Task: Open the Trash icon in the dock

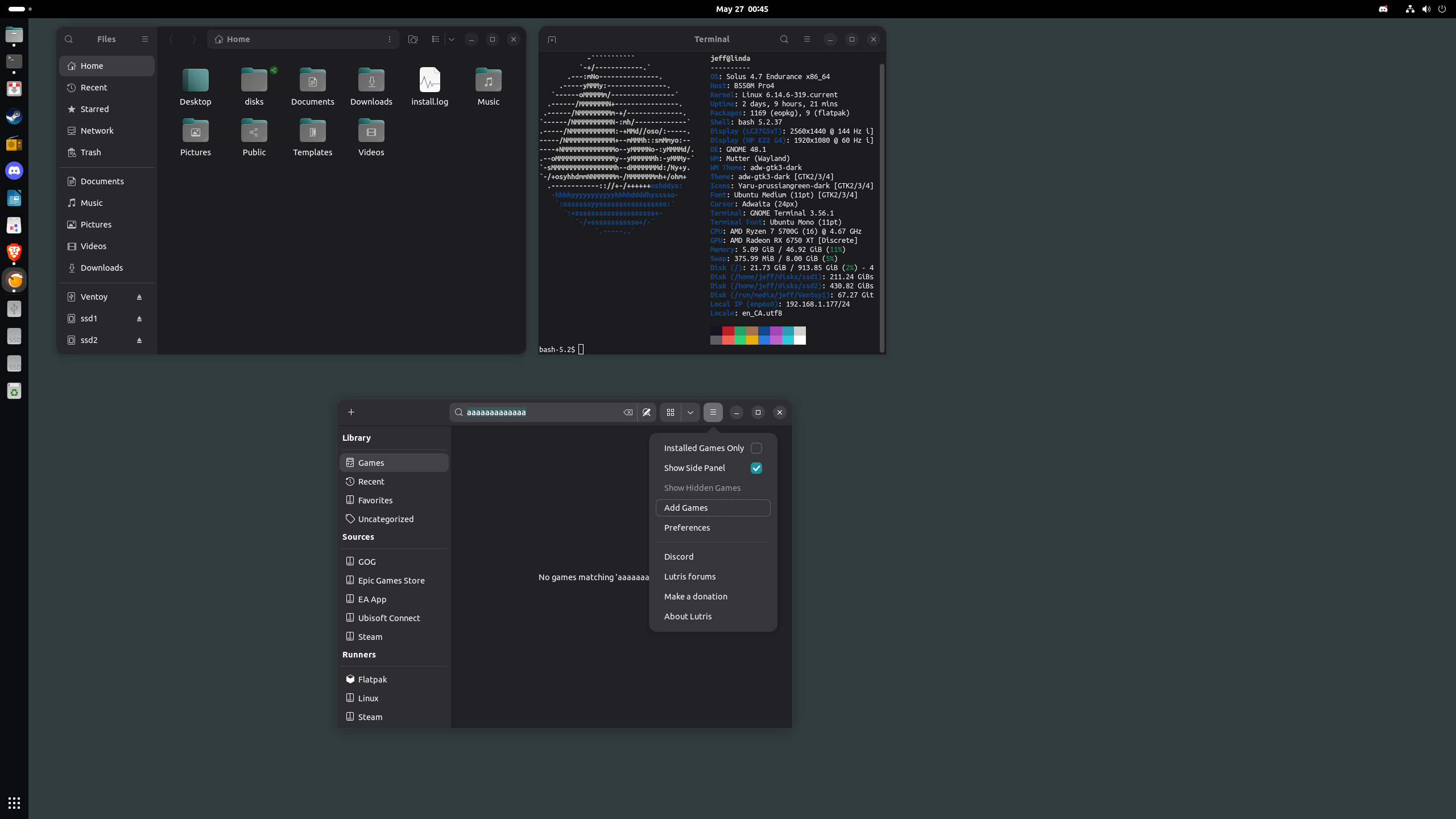Action: (14, 391)
